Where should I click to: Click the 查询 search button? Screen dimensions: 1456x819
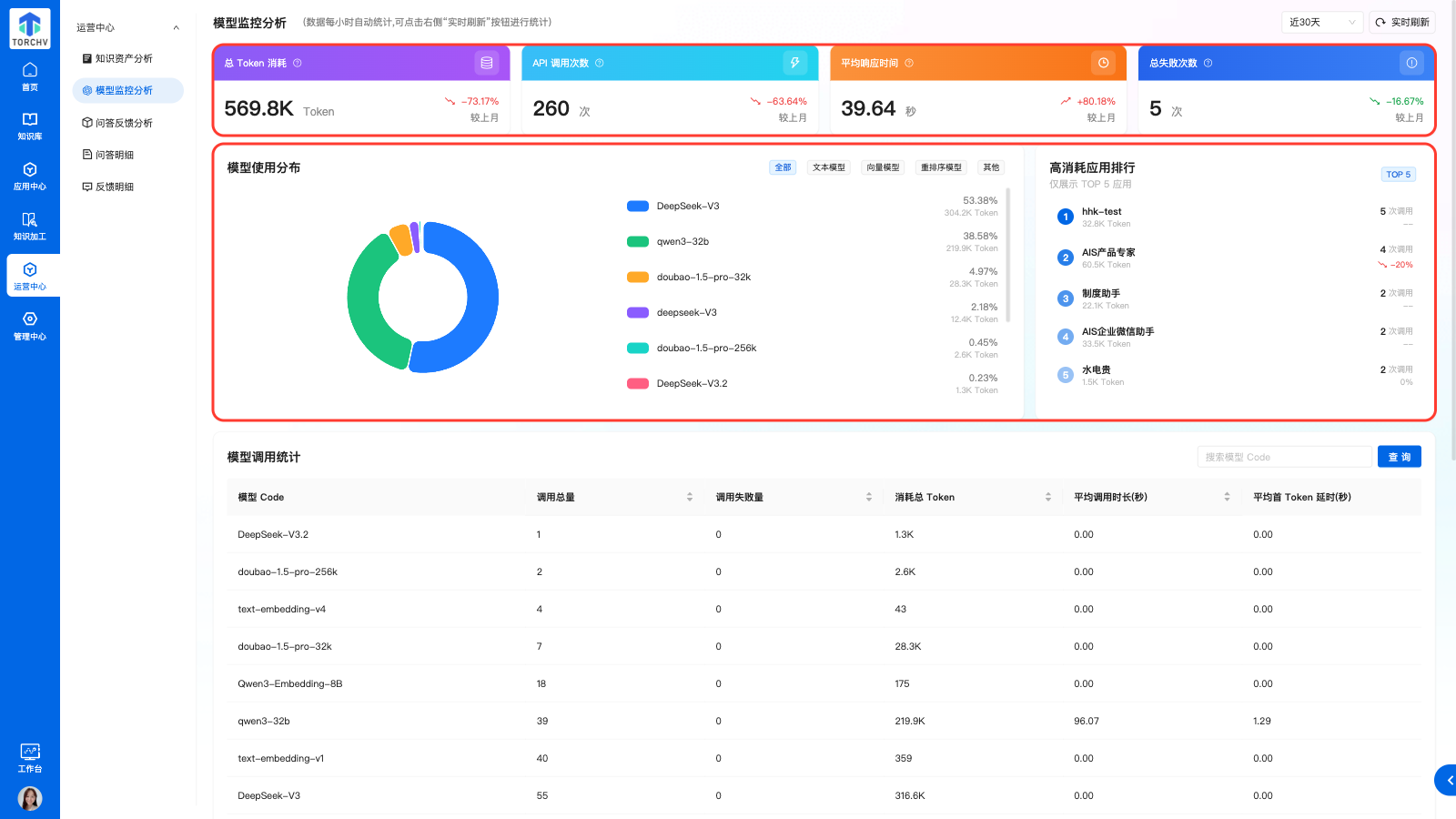1399,457
